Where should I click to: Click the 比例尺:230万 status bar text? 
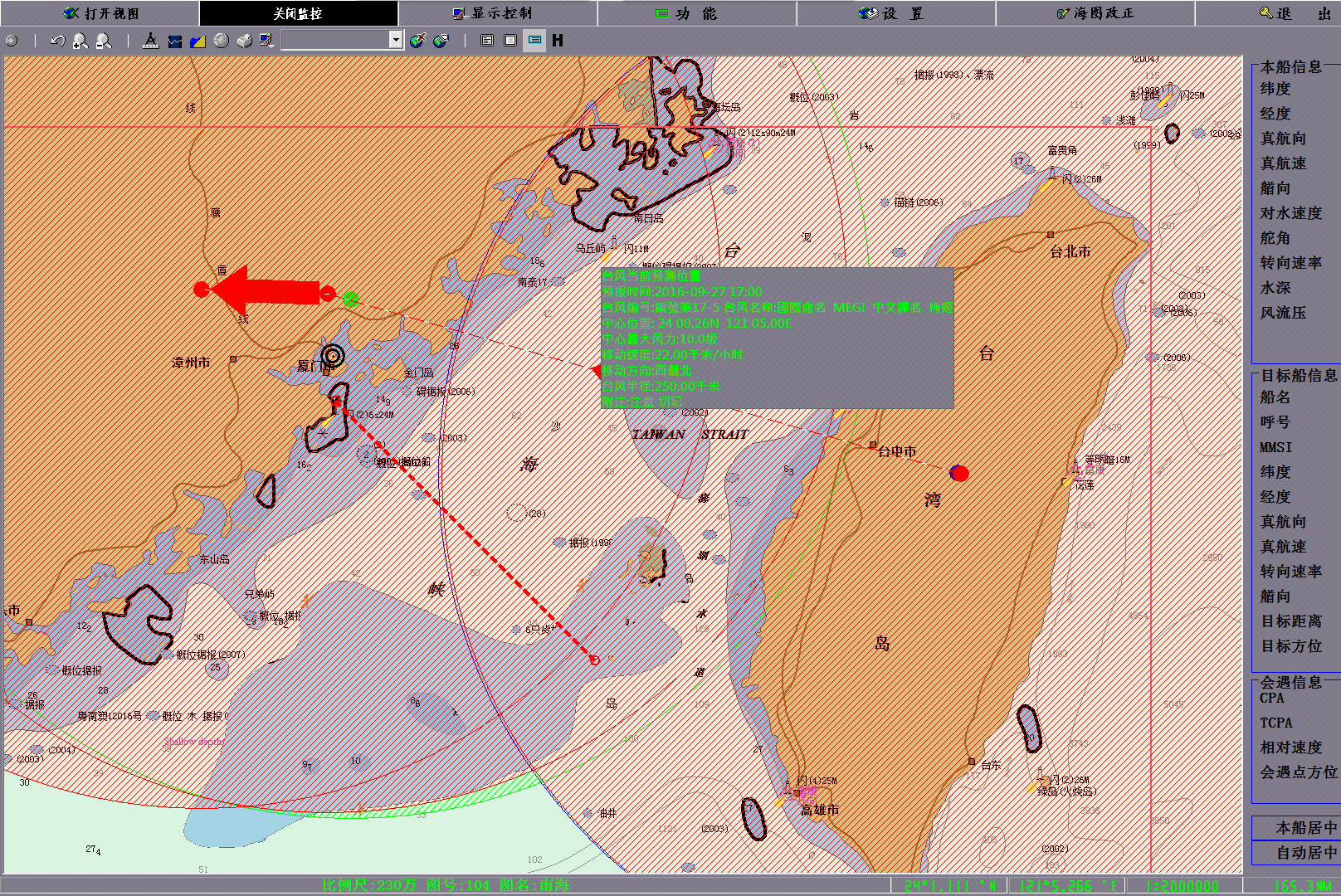(370, 885)
